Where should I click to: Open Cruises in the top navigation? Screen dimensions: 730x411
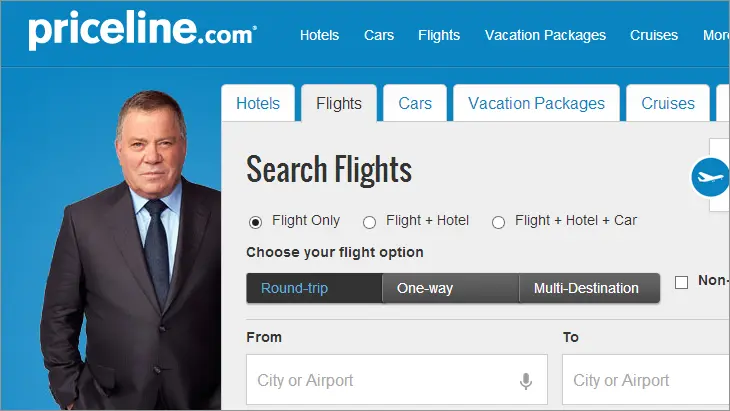(654, 35)
